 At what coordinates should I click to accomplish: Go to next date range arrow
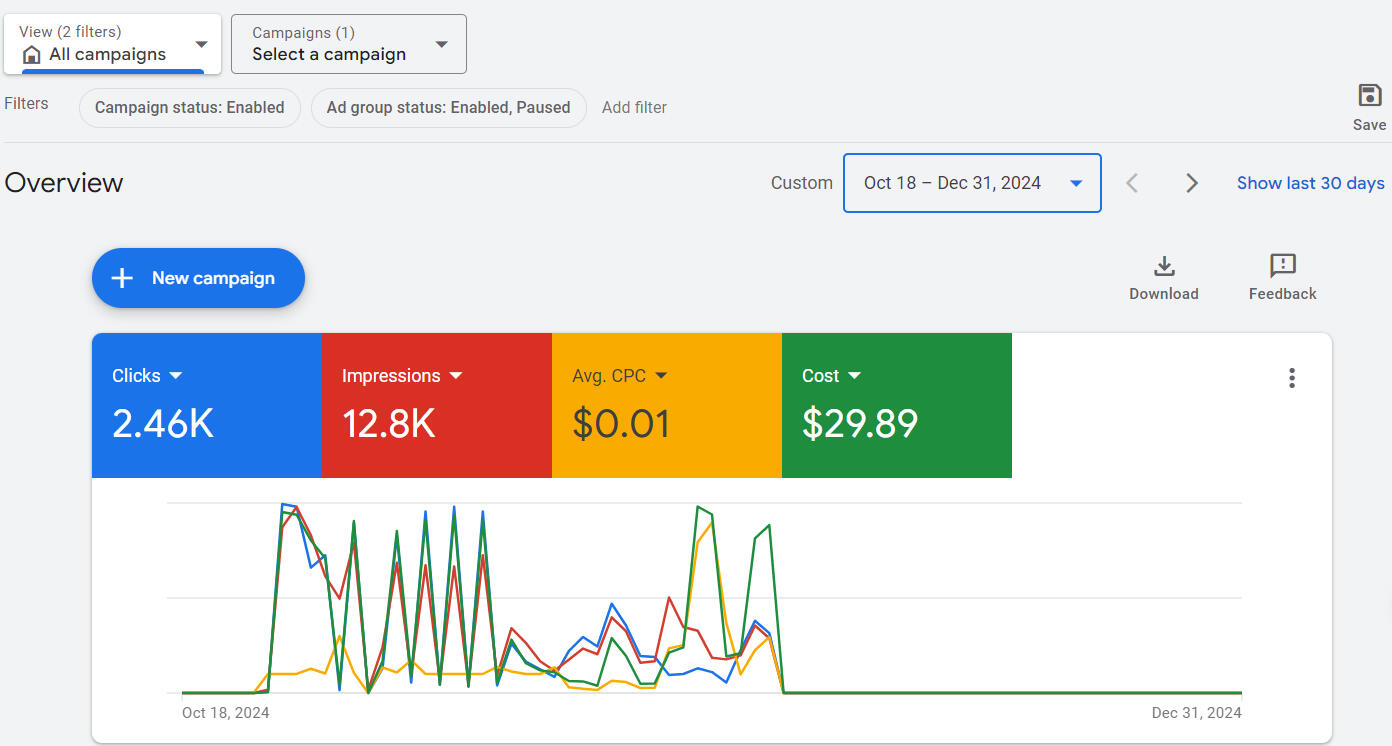click(1191, 183)
